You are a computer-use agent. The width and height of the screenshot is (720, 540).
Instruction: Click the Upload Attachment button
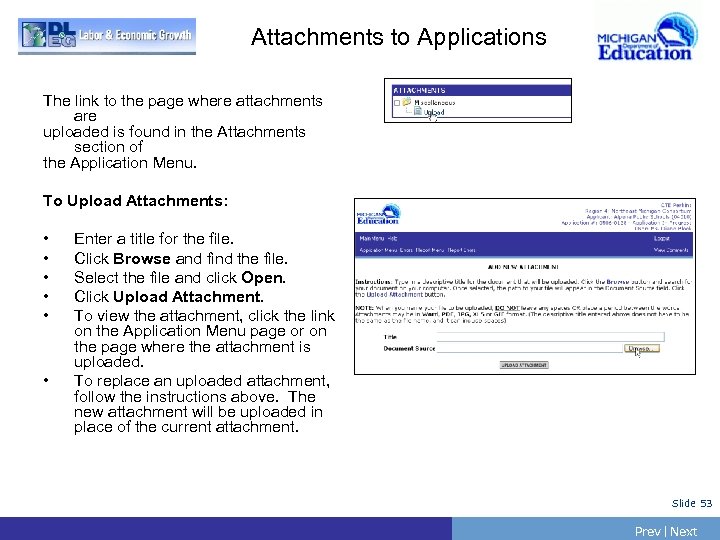point(524,365)
